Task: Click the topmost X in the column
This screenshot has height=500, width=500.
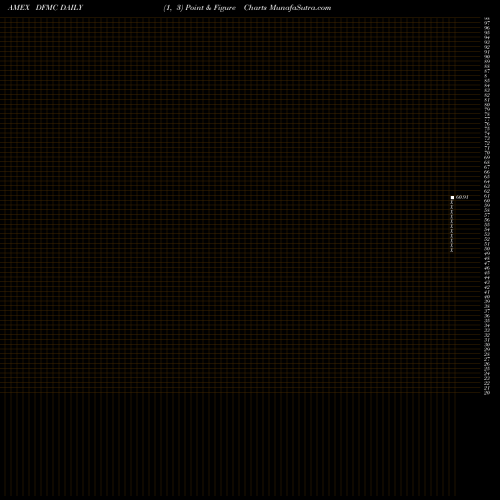Action: coord(452,202)
